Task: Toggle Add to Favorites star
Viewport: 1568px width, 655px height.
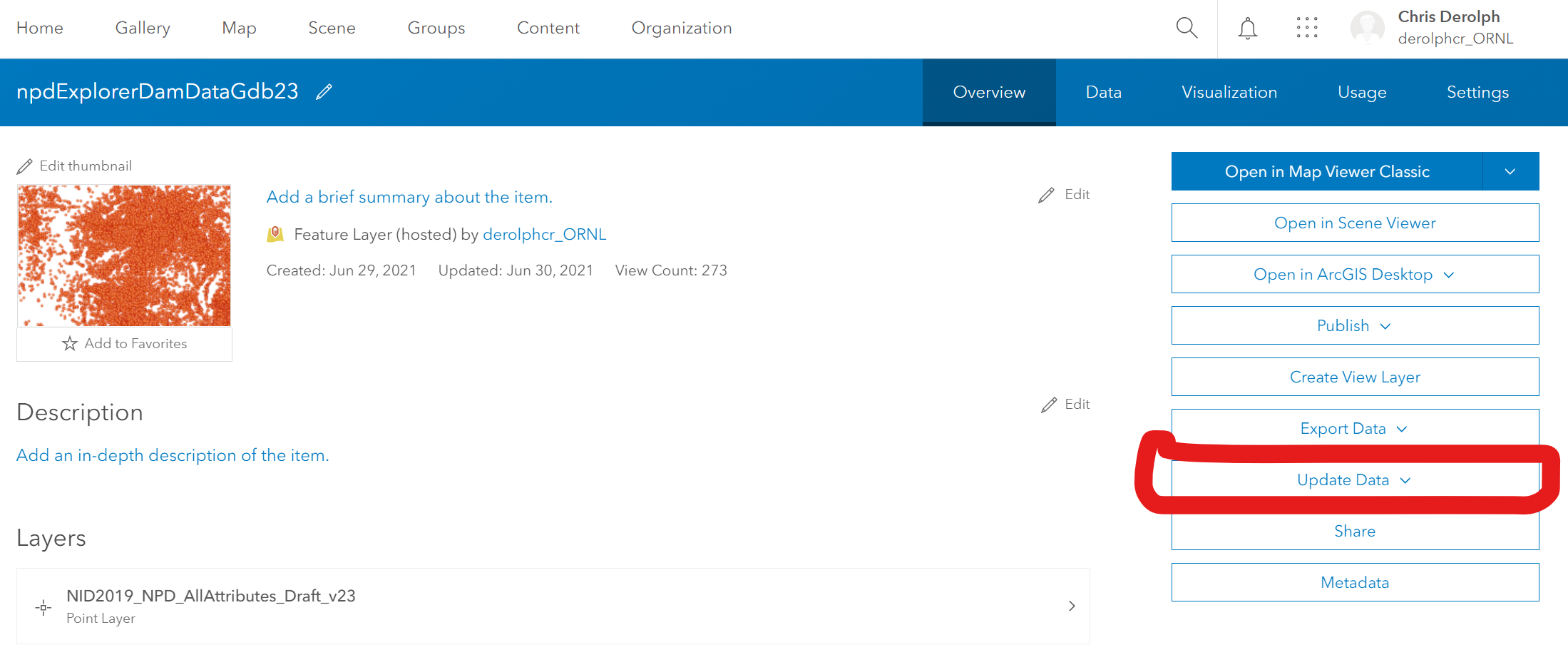Action: [x=69, y=343]
